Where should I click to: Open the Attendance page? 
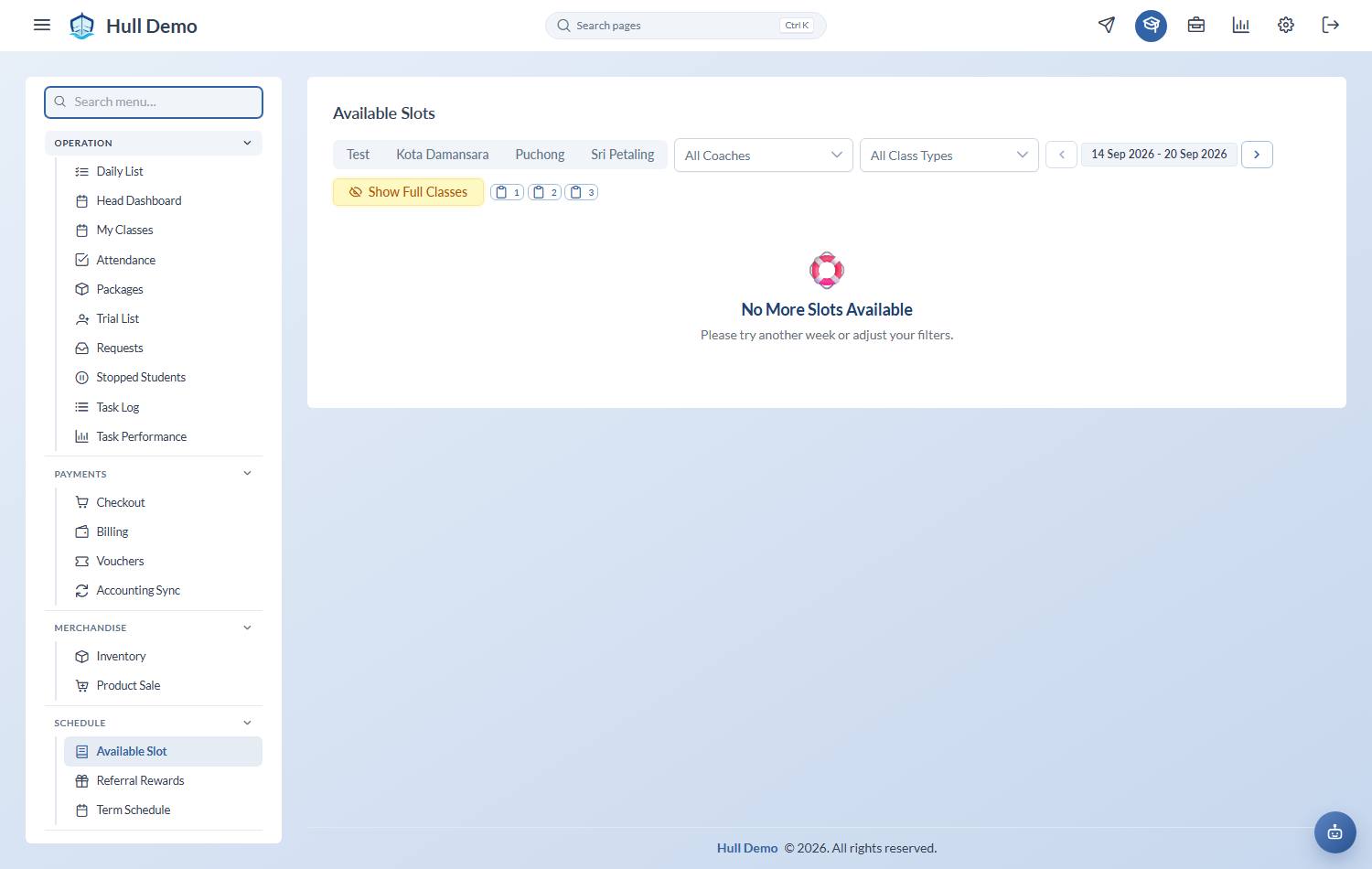pyautogui.click(x=163, y=260)
